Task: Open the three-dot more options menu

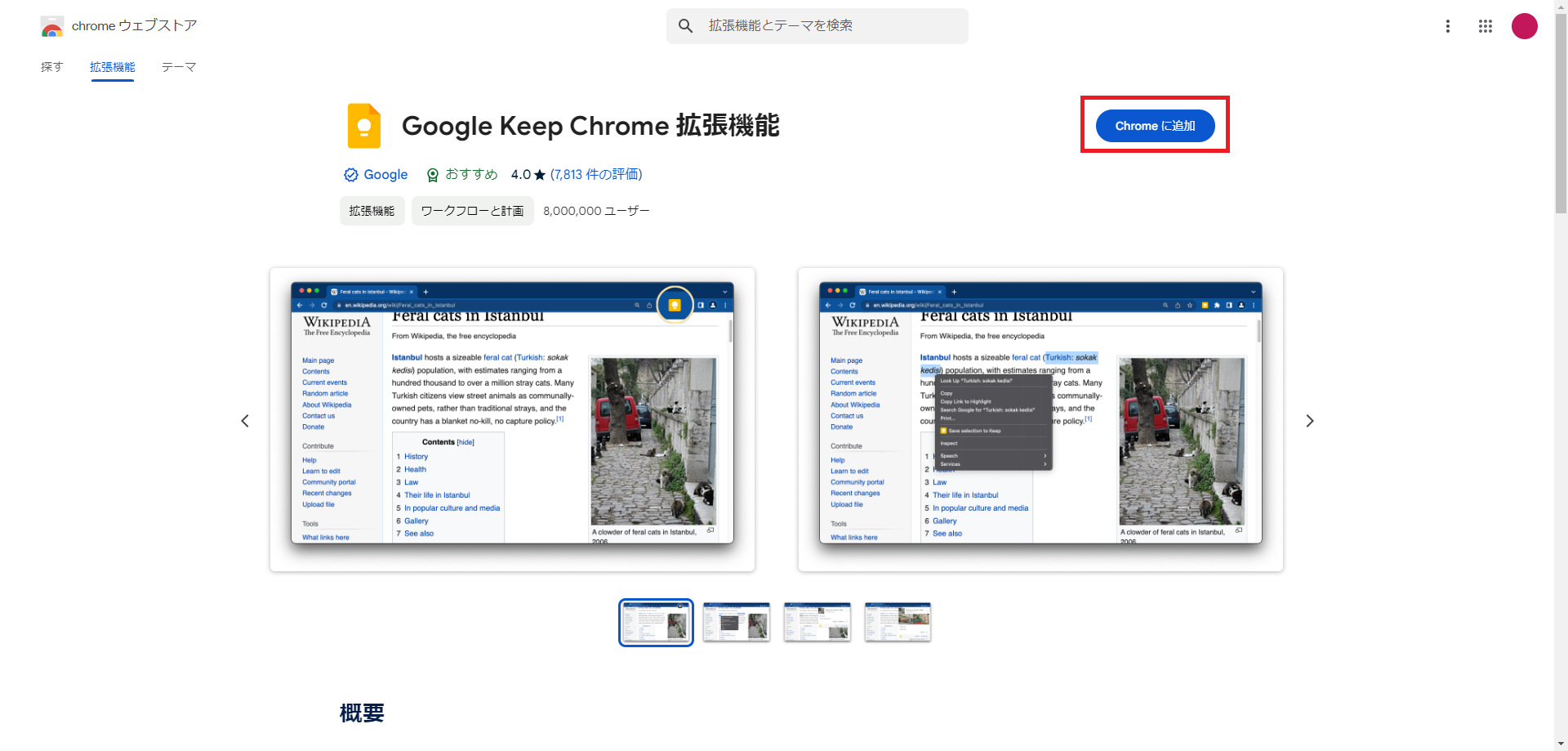Action: point(1448,26)
